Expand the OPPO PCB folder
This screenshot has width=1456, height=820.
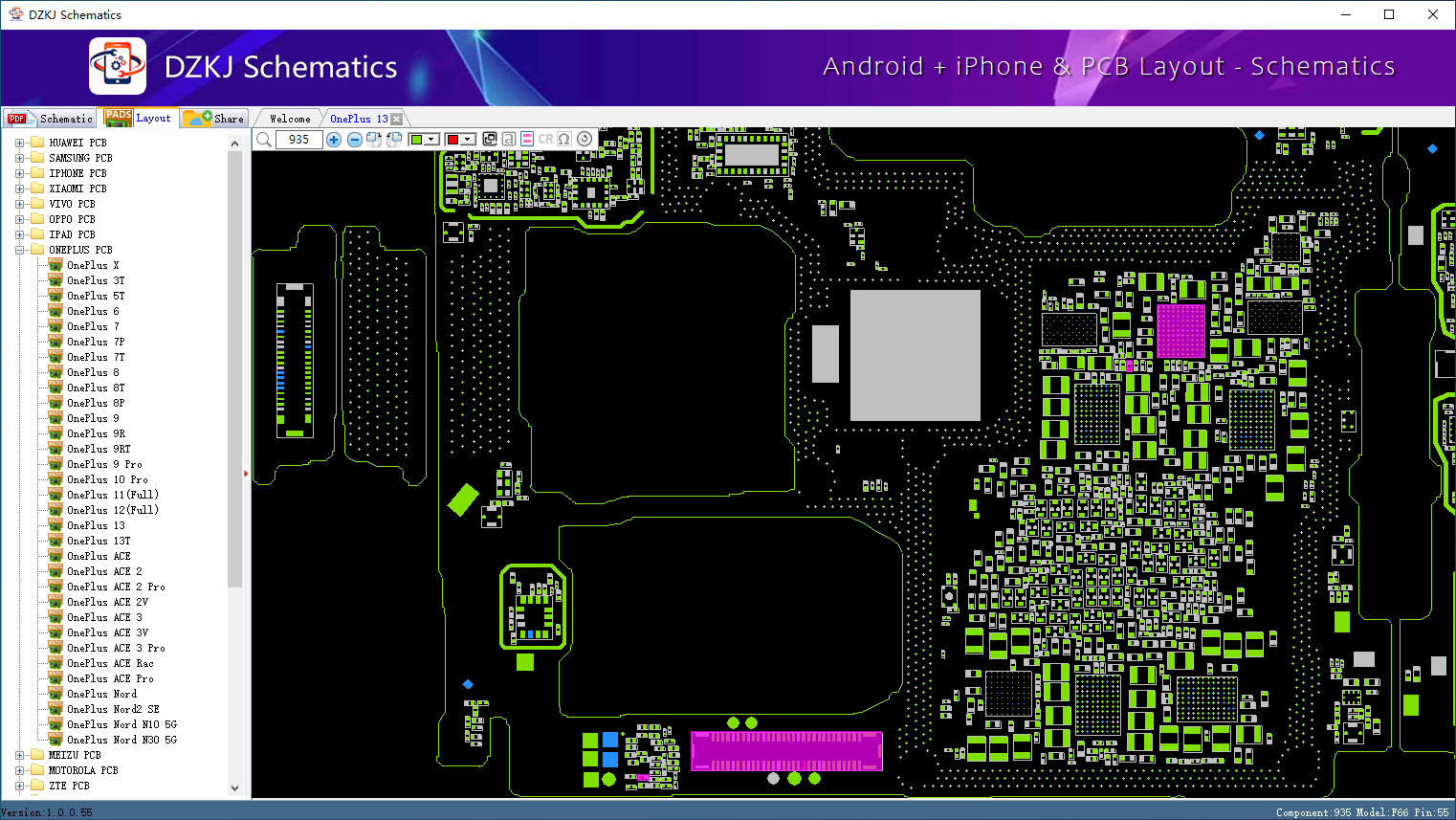click(x=20, y=219)
